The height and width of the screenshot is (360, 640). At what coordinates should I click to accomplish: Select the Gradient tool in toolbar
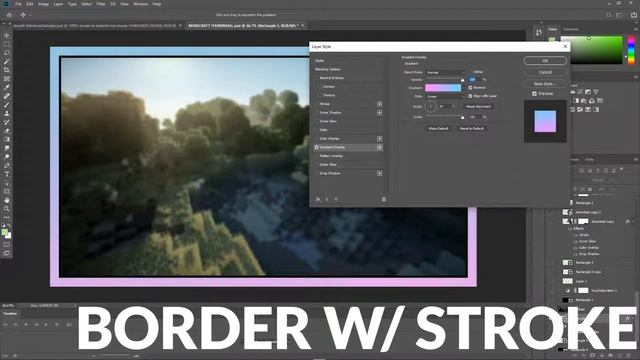(7, 140)
